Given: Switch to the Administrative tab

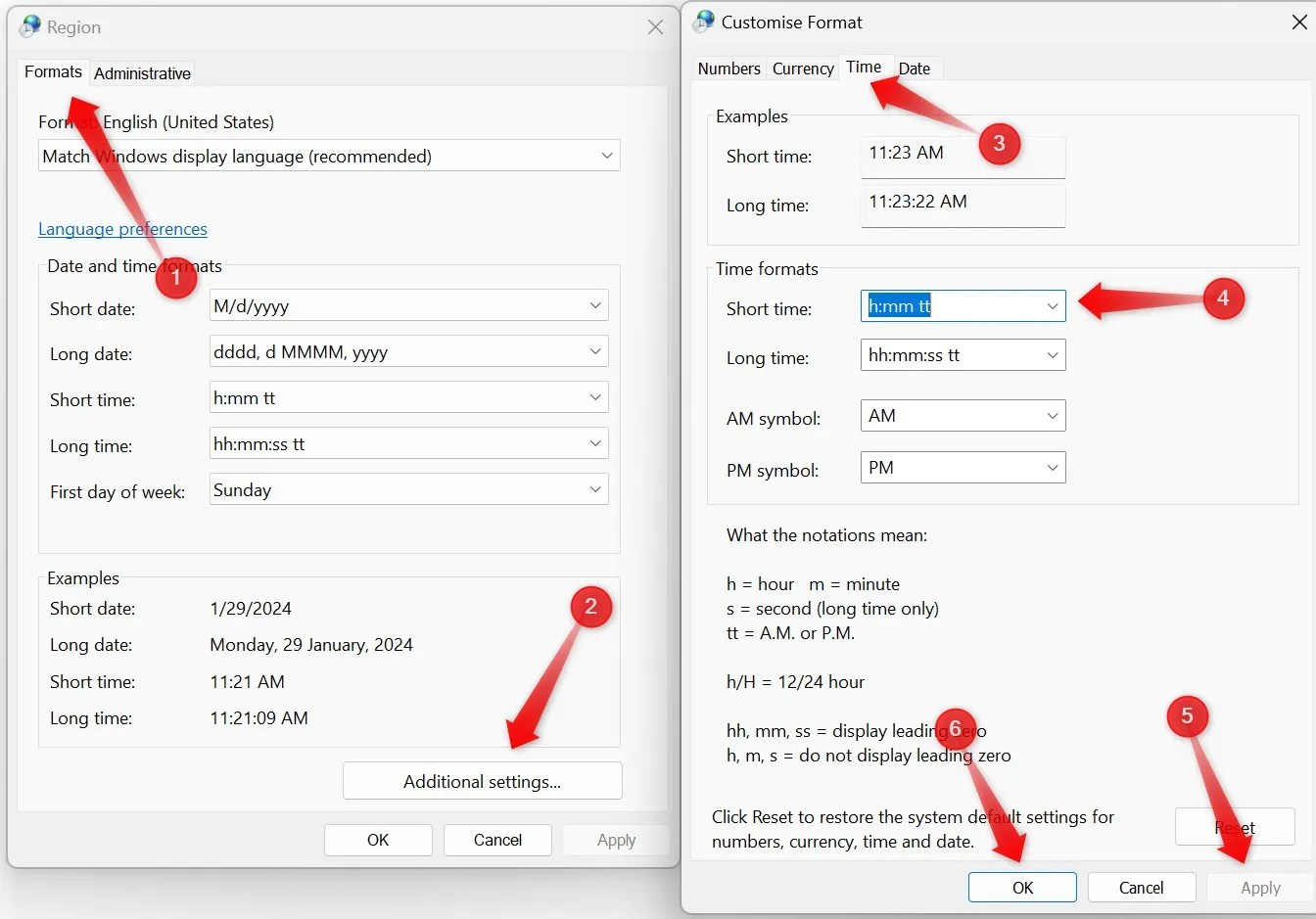Looking at the screenshot, I should [142, 72].
